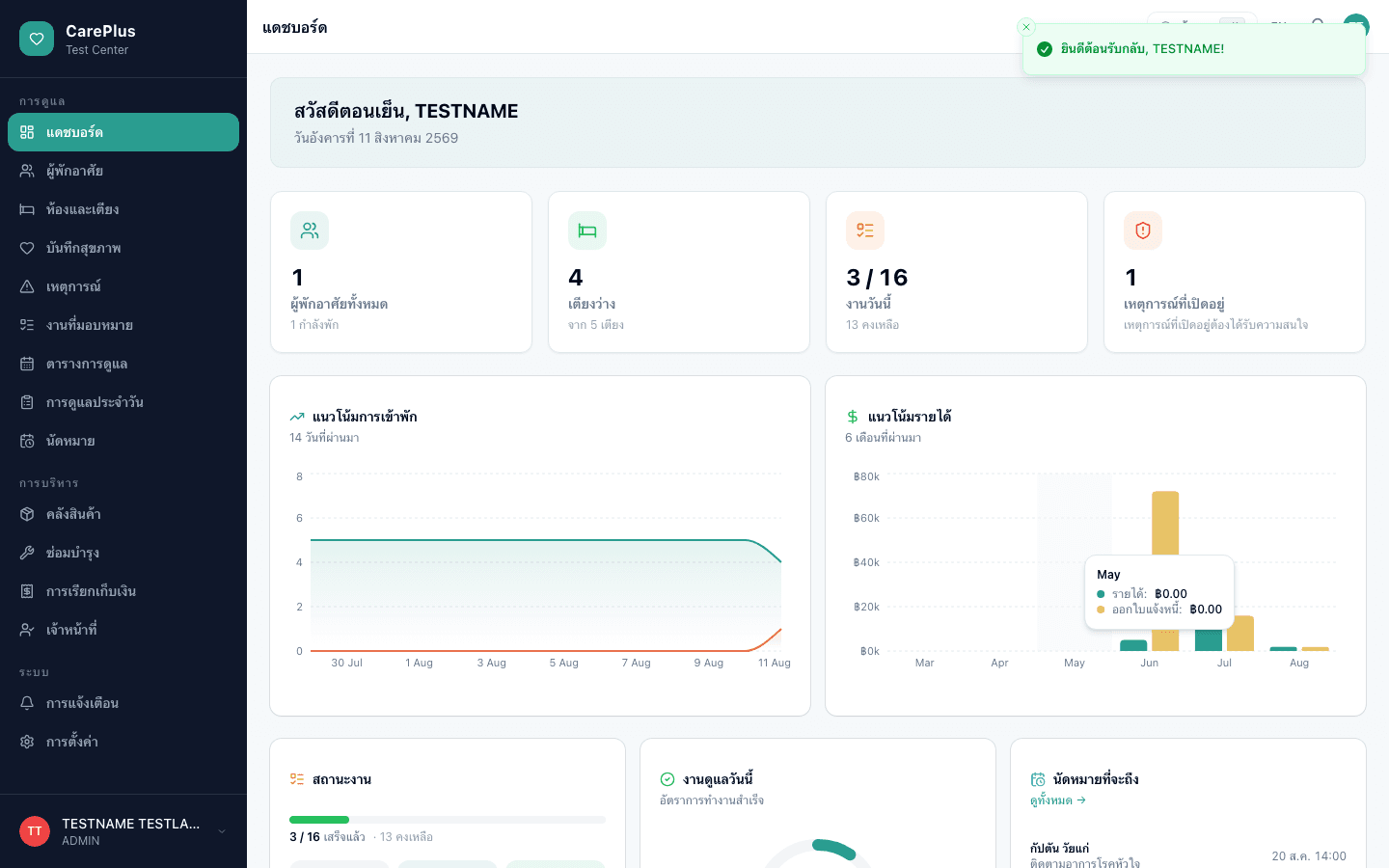Open the ผู้พักอาศัย residents page
1389x868 pixels.
123,171
